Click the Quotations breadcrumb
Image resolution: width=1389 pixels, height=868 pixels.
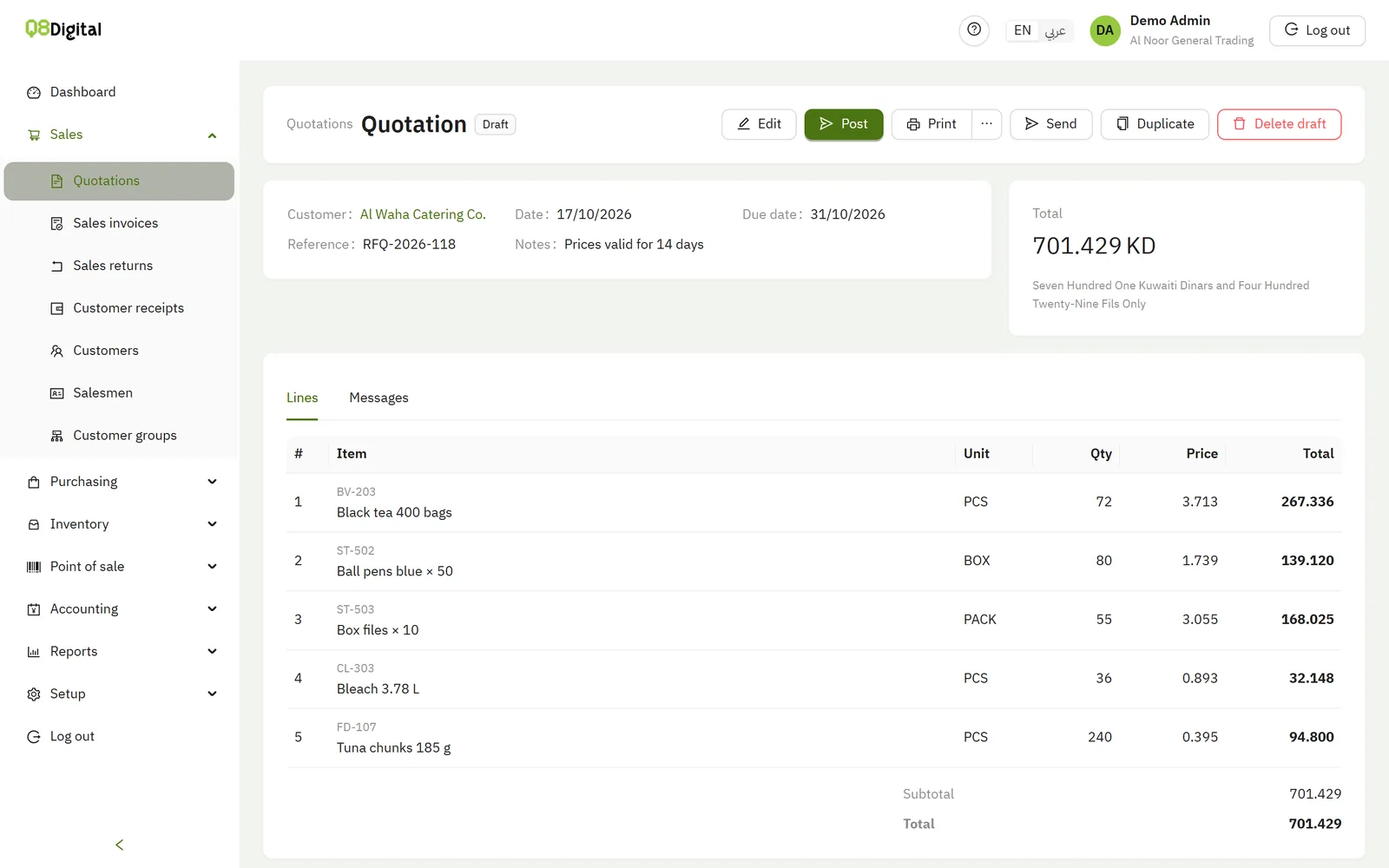(x=319, y=124)
